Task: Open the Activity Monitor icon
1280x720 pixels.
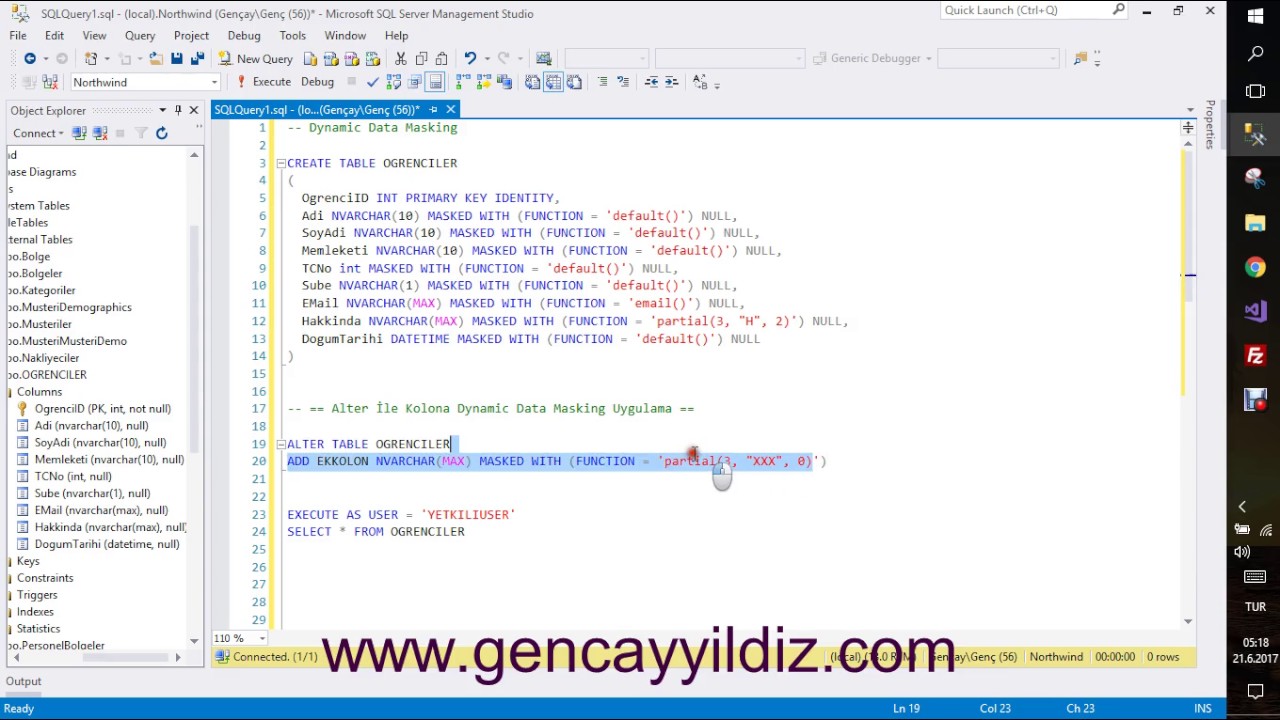Action: [543, 58]
